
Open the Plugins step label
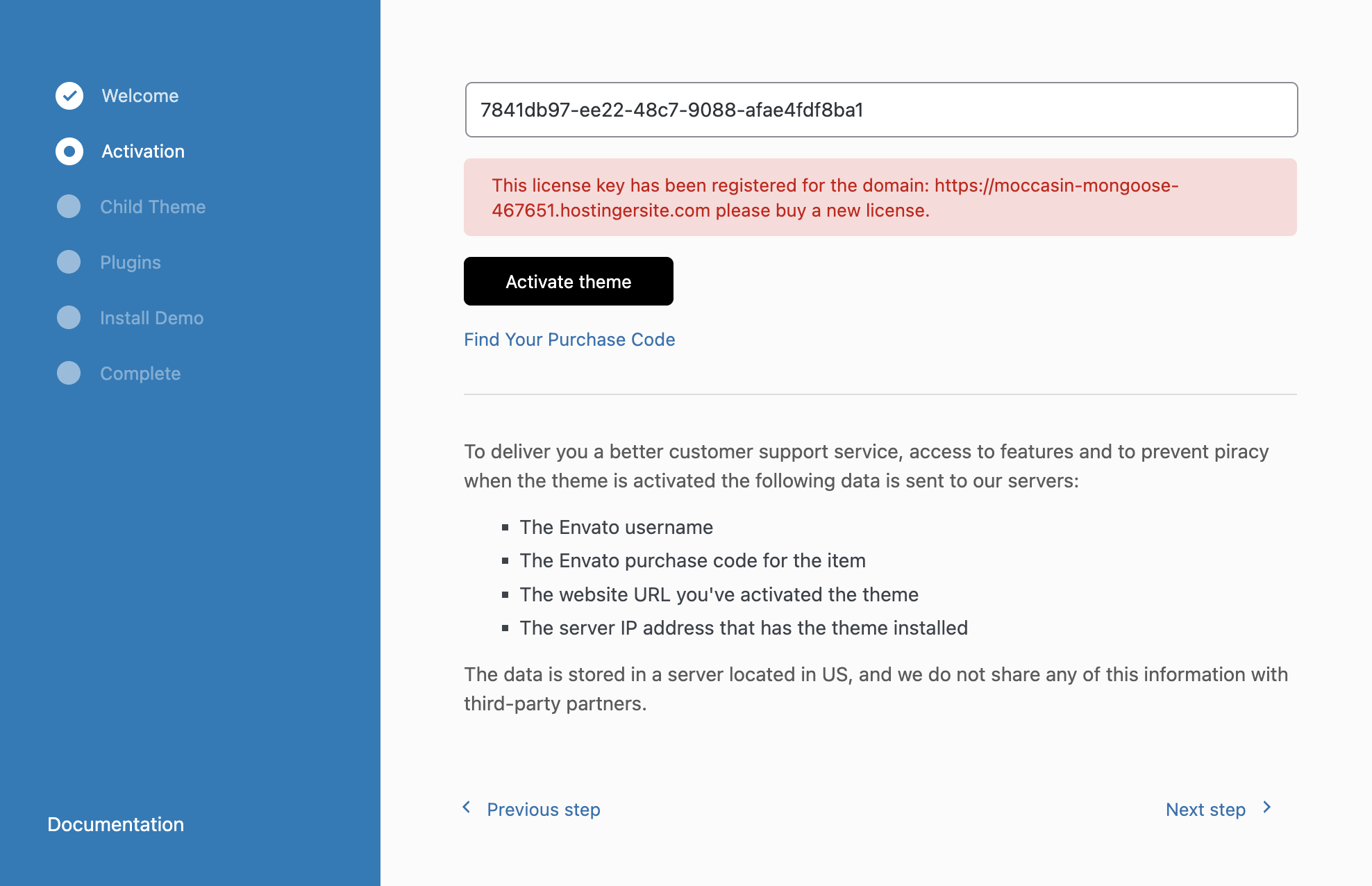coord(131,262)
